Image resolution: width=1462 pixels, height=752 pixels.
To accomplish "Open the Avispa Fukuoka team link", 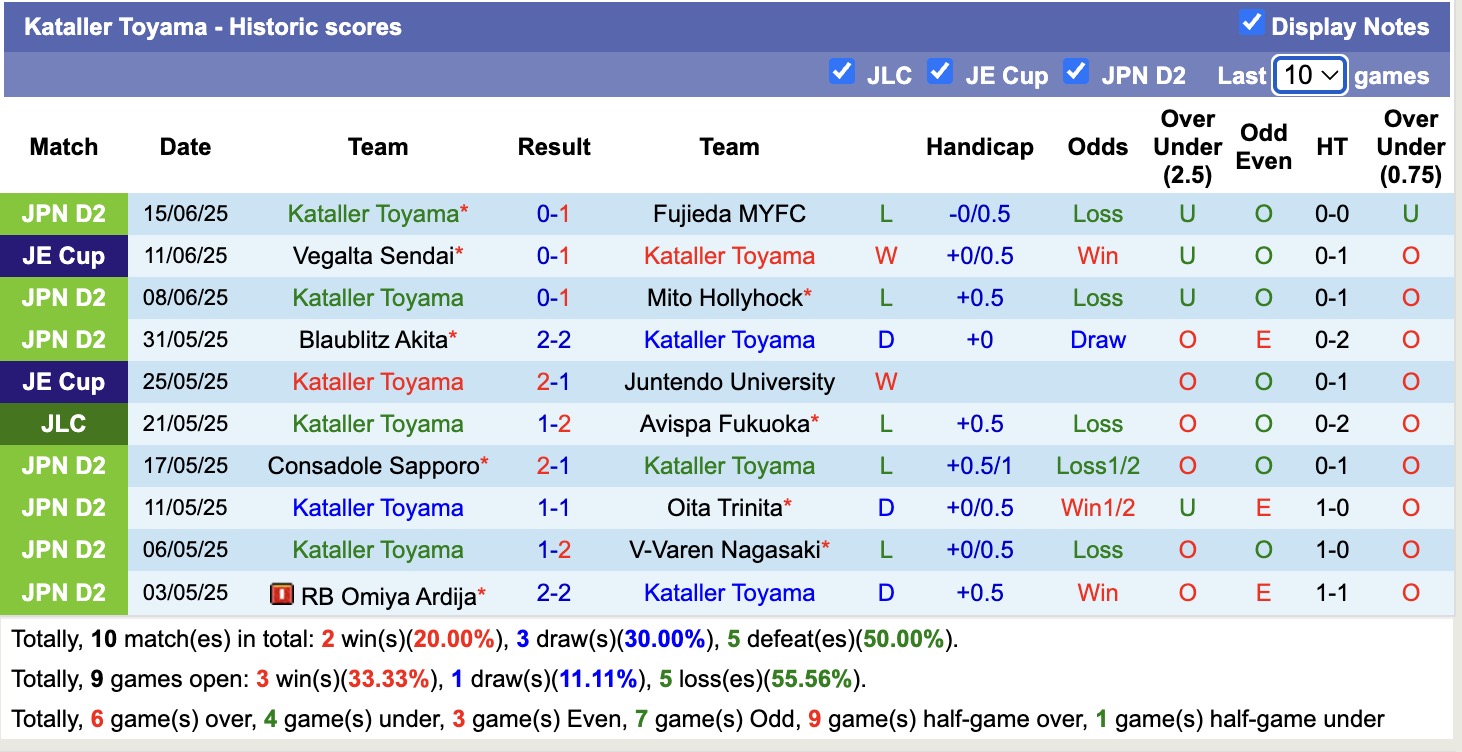I will [724, 424].
